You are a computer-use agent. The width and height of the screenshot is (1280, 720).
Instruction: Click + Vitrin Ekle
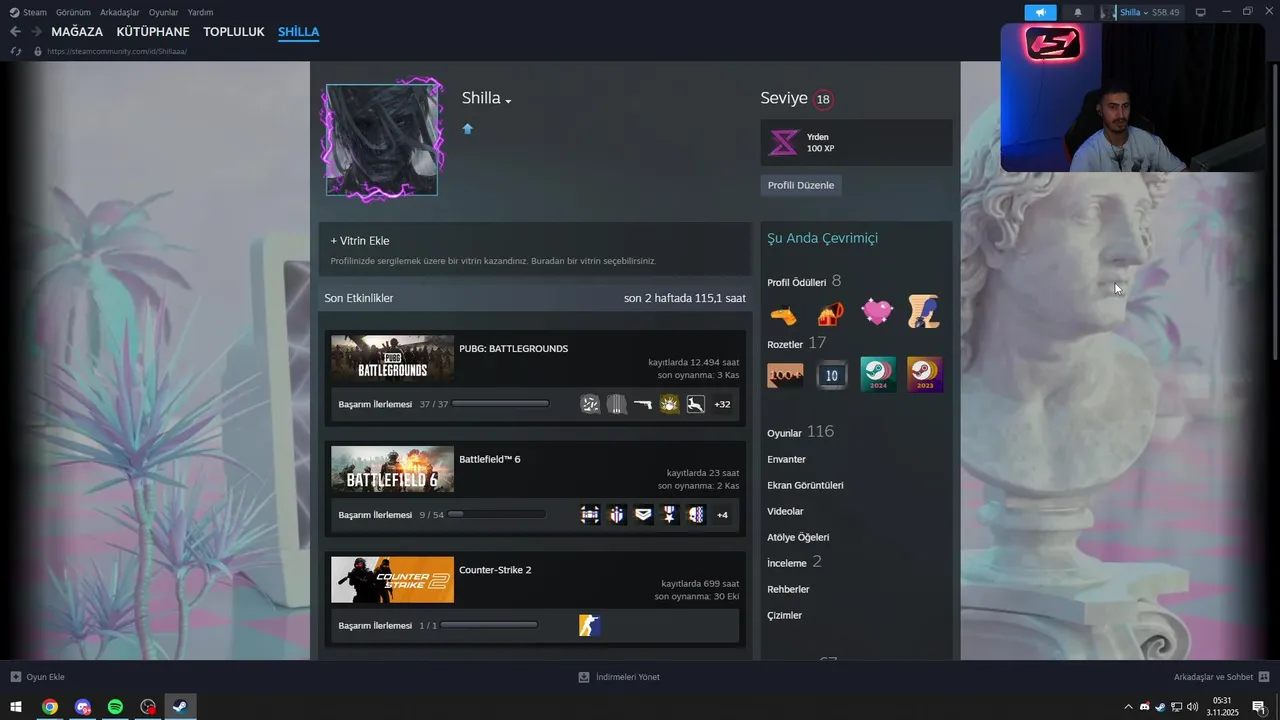360,241
